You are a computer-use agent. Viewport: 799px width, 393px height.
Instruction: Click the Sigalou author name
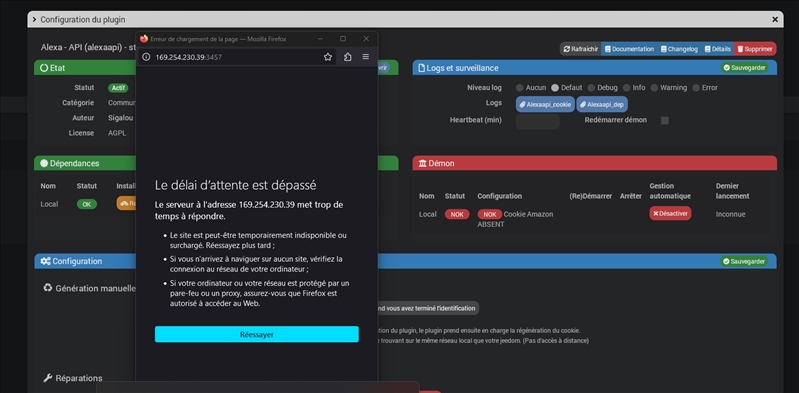121,118
